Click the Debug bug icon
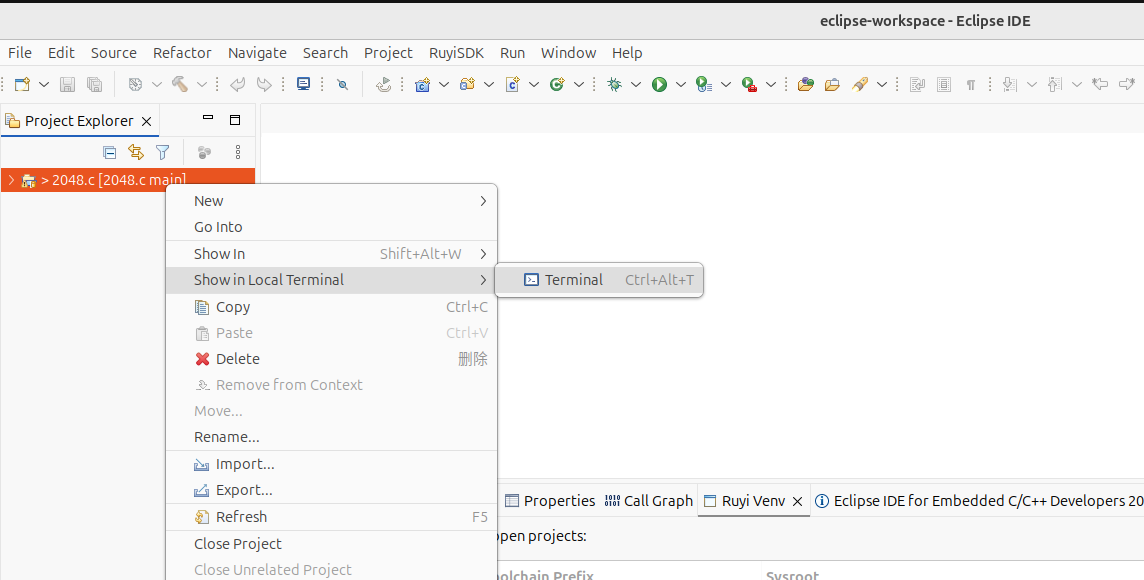The height and width of the screenshot is (580, 1144). pos(614,85)
